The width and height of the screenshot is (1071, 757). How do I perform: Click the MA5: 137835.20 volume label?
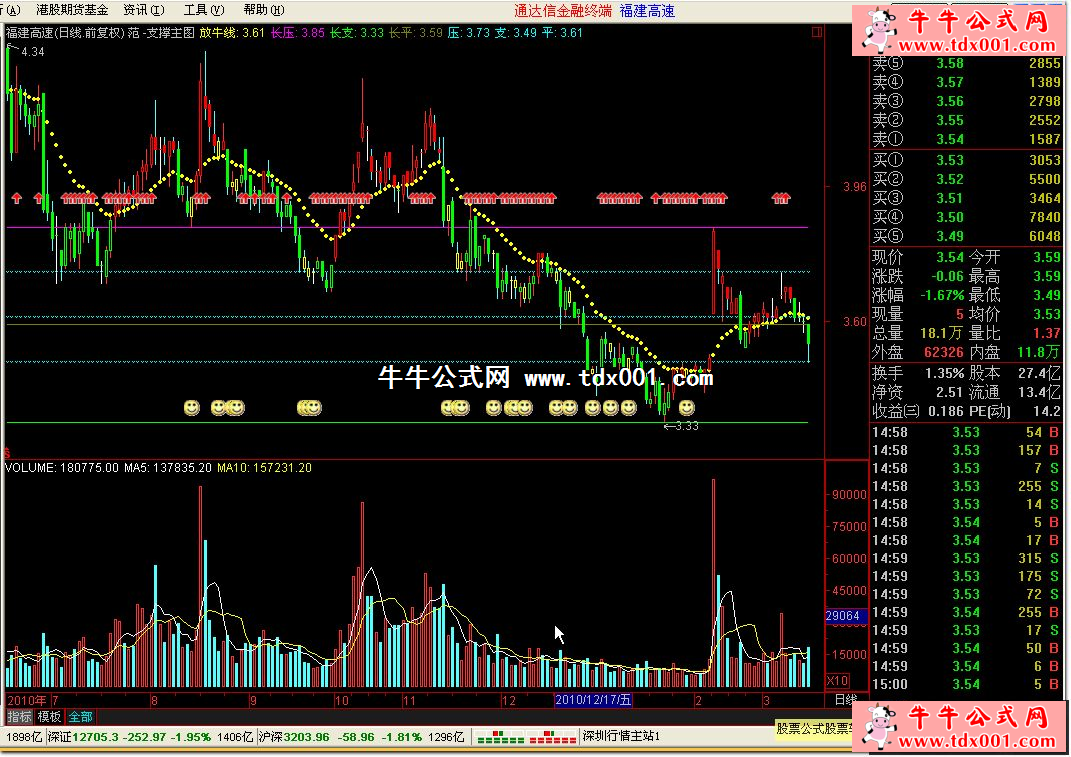point(167,468)
